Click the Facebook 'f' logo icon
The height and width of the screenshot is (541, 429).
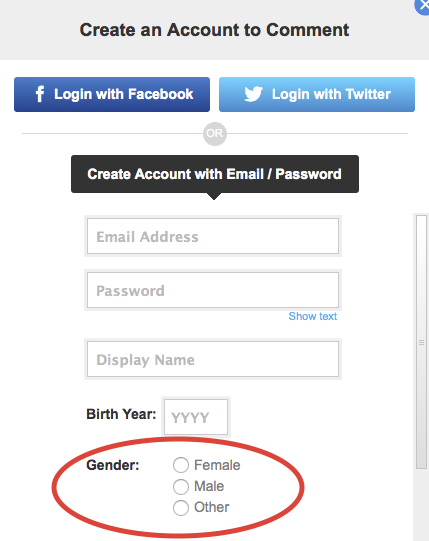click(40, 94)
